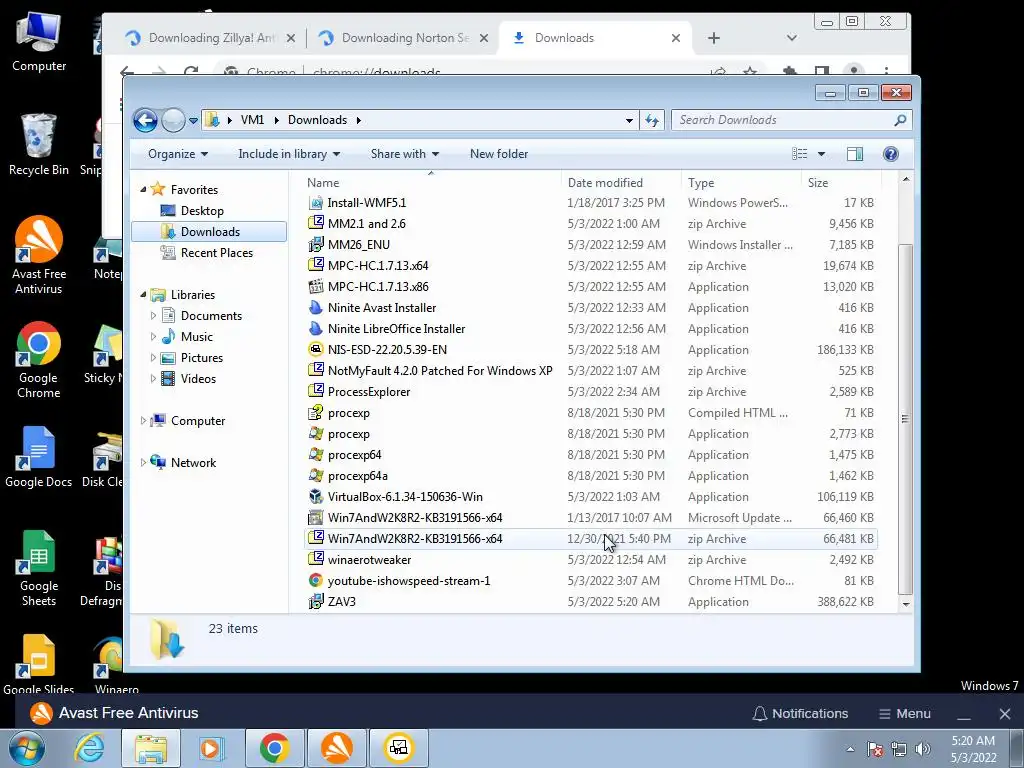
Task: Open the recent locations history arrow
Action: [x=193, y=121]
